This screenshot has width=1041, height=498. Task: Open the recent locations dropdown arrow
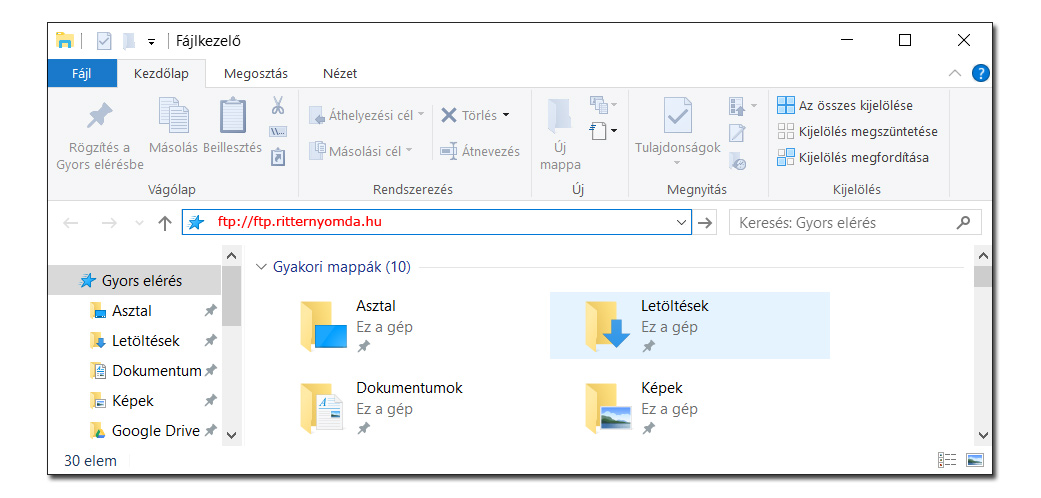tap(139, 224)
